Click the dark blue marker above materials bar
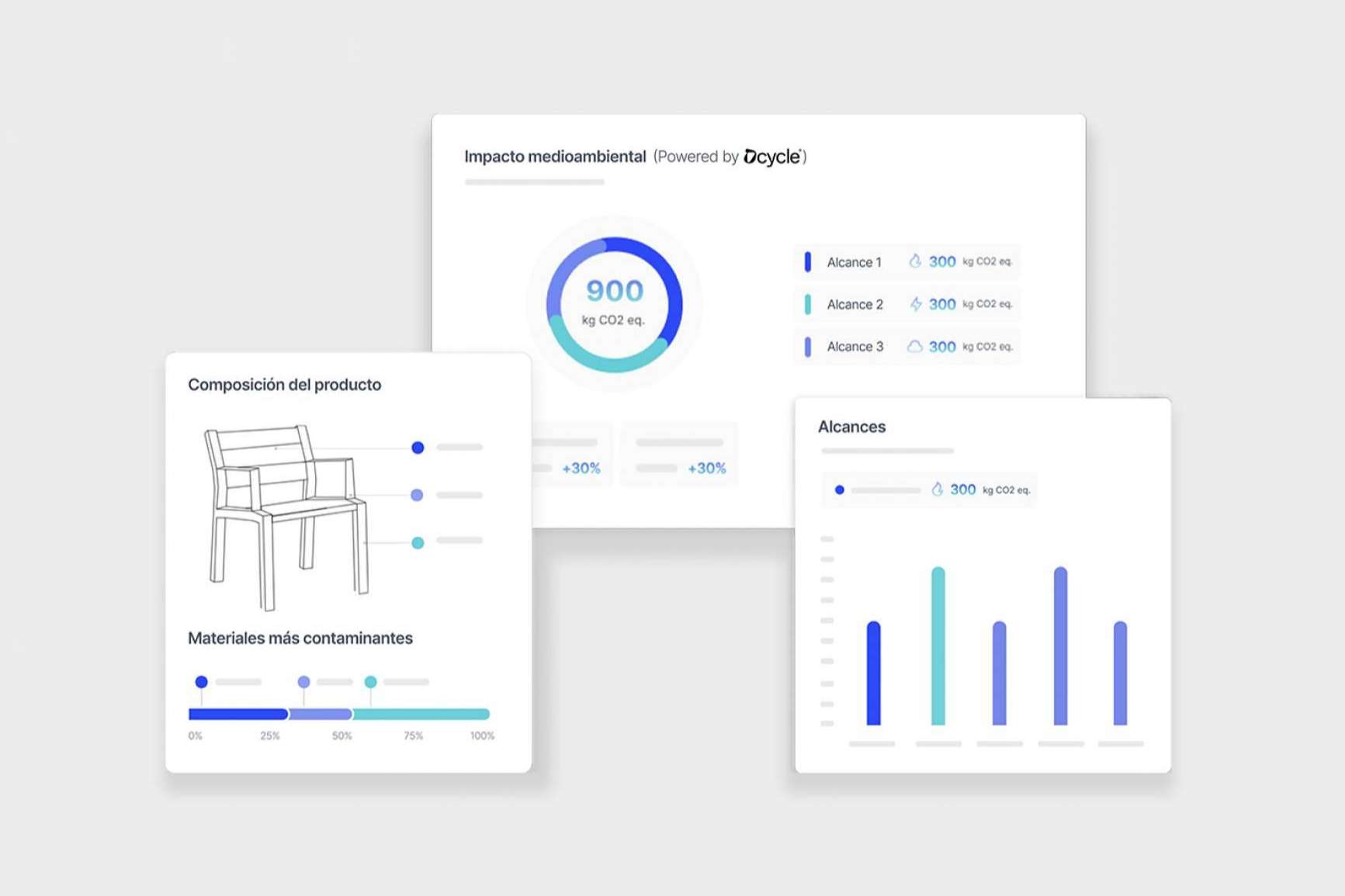The height and width of the screenshot is (896, 1345). (x=202, y=682)
